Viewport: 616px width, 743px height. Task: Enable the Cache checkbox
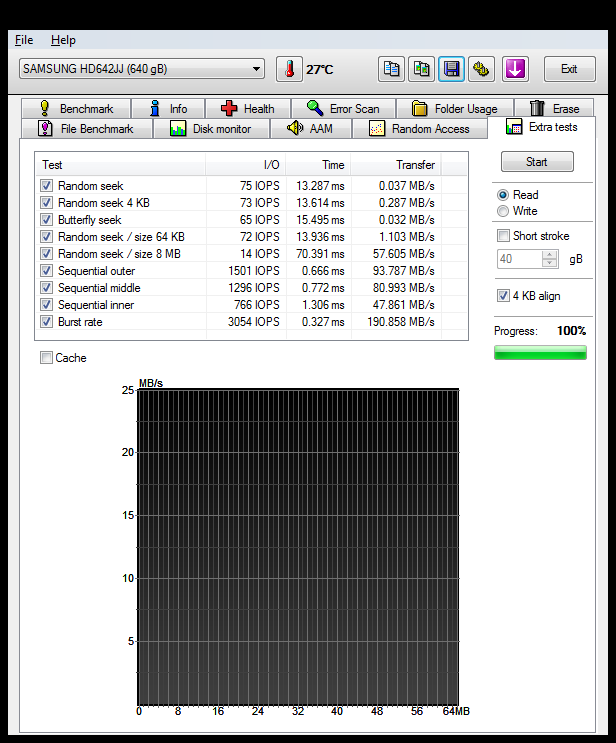(x=46, y=357)
